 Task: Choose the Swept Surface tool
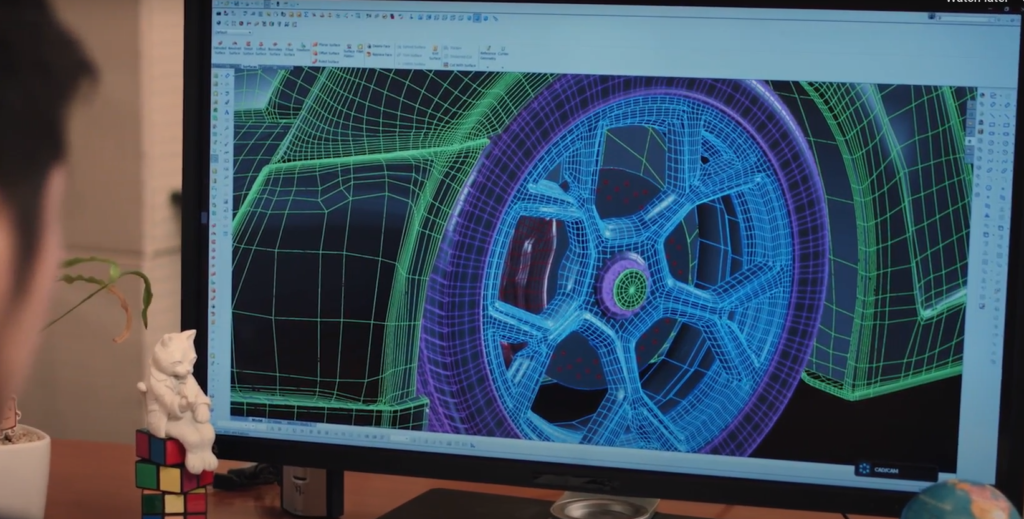[248, 50]
